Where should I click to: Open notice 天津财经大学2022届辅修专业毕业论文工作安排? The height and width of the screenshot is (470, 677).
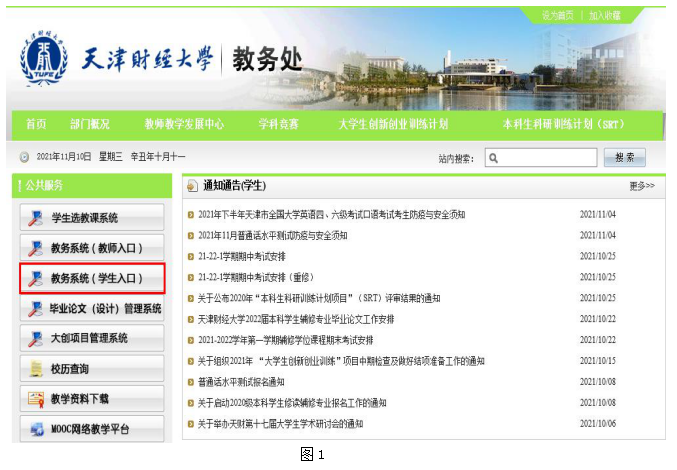click(x=296, y=319)
